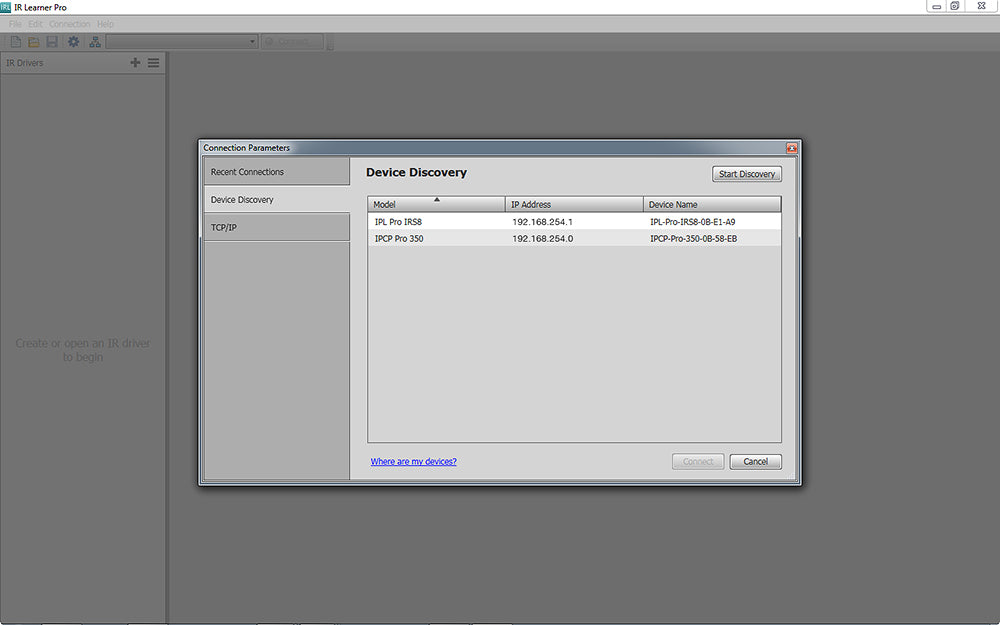Sort by the Device Name column header

click(712, 204)
